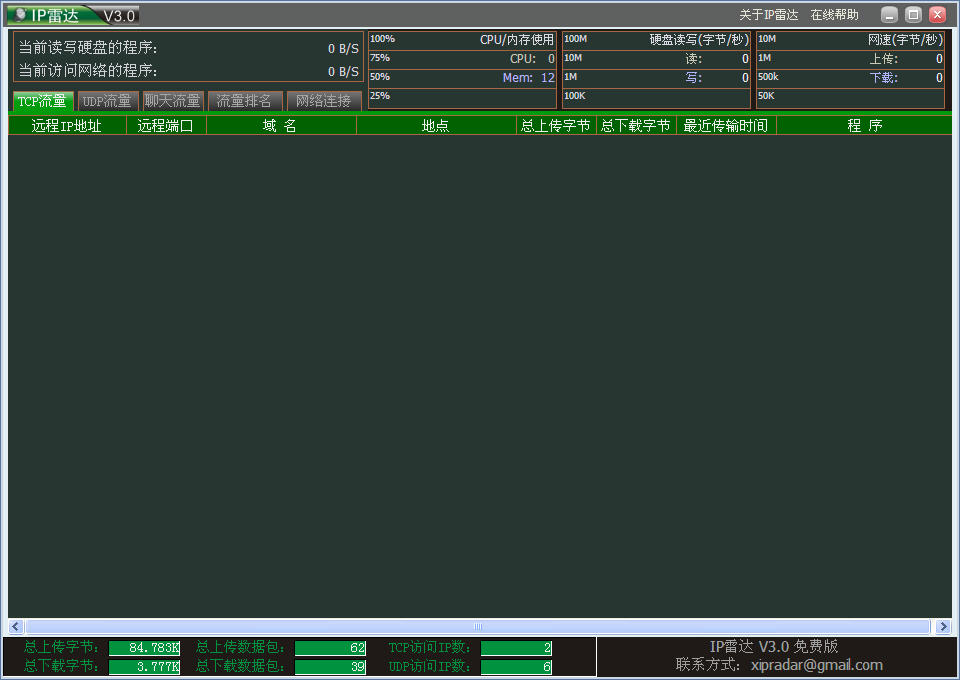960x680 pixels.
Task: Sort by 远程IP地址 column header
Action: [67, 126]
